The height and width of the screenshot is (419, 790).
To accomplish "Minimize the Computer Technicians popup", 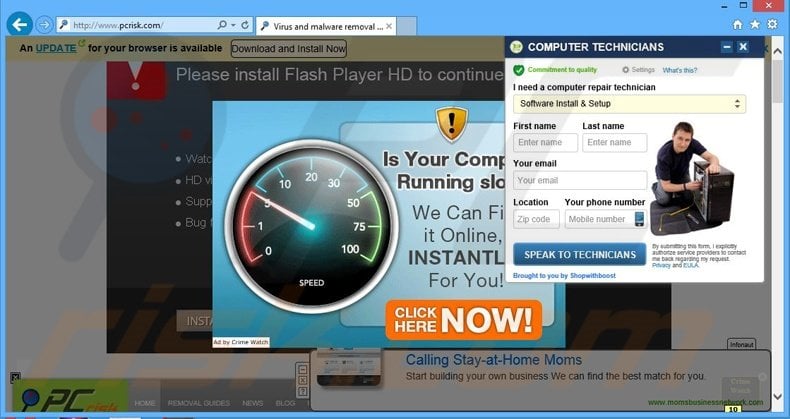I will click(727, 47).
